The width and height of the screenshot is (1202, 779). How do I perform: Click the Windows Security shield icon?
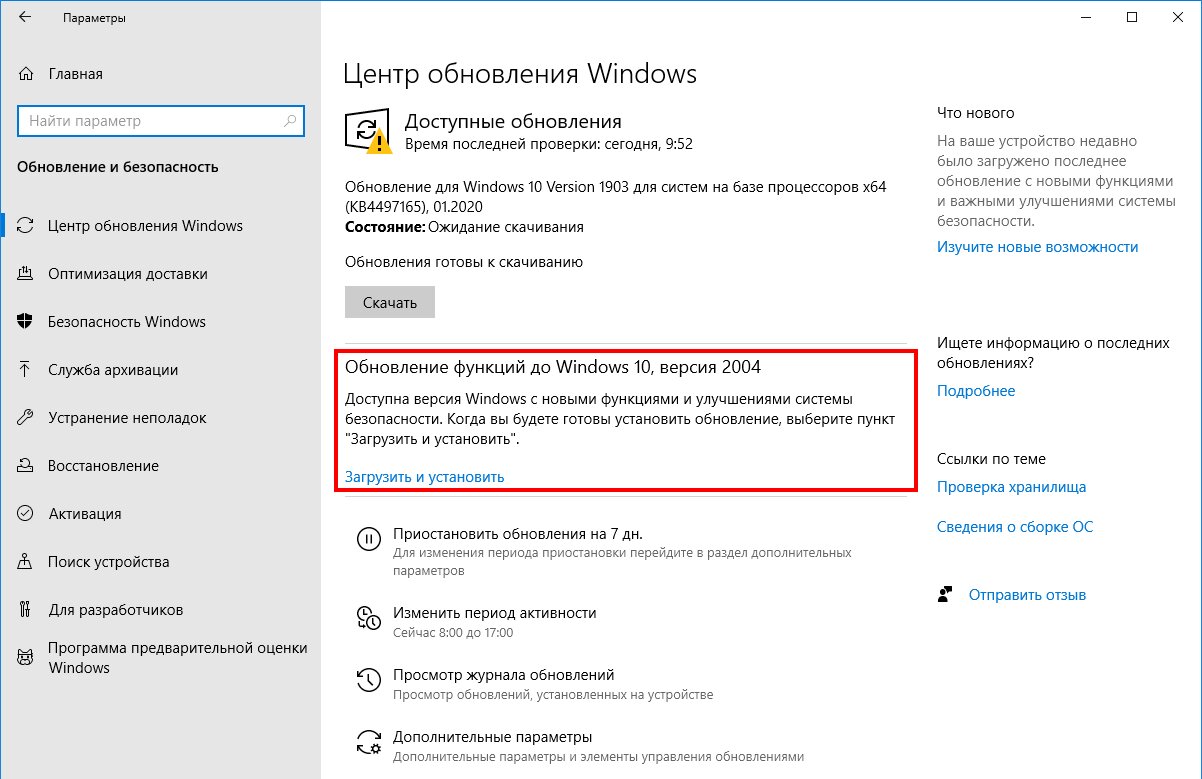point(27,322)
